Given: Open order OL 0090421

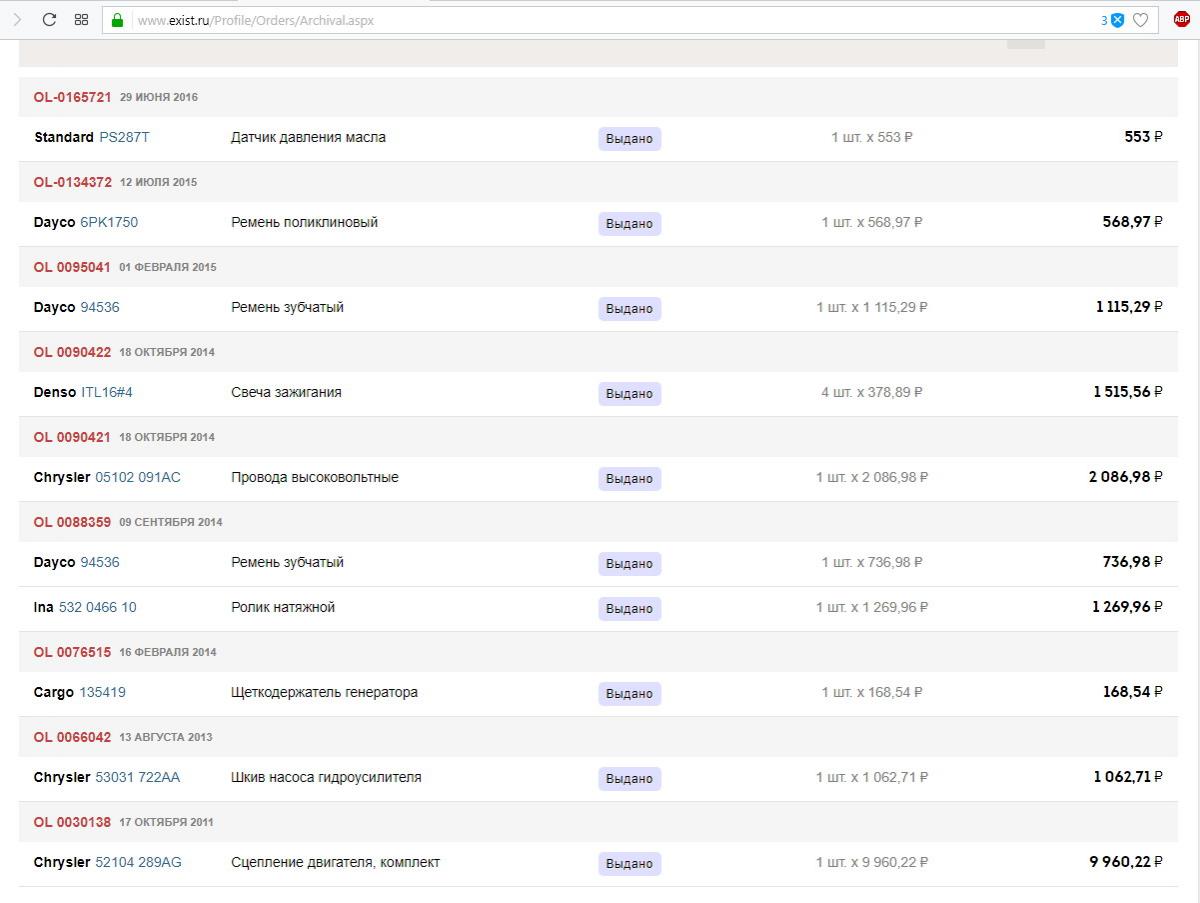Looking at the screenshot, I should 72,437.
